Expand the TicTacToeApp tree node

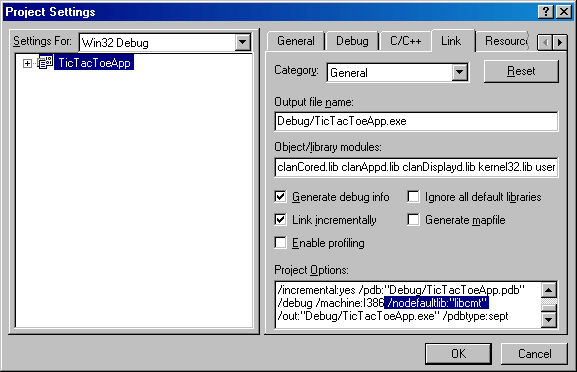click(x=27, y=63)
